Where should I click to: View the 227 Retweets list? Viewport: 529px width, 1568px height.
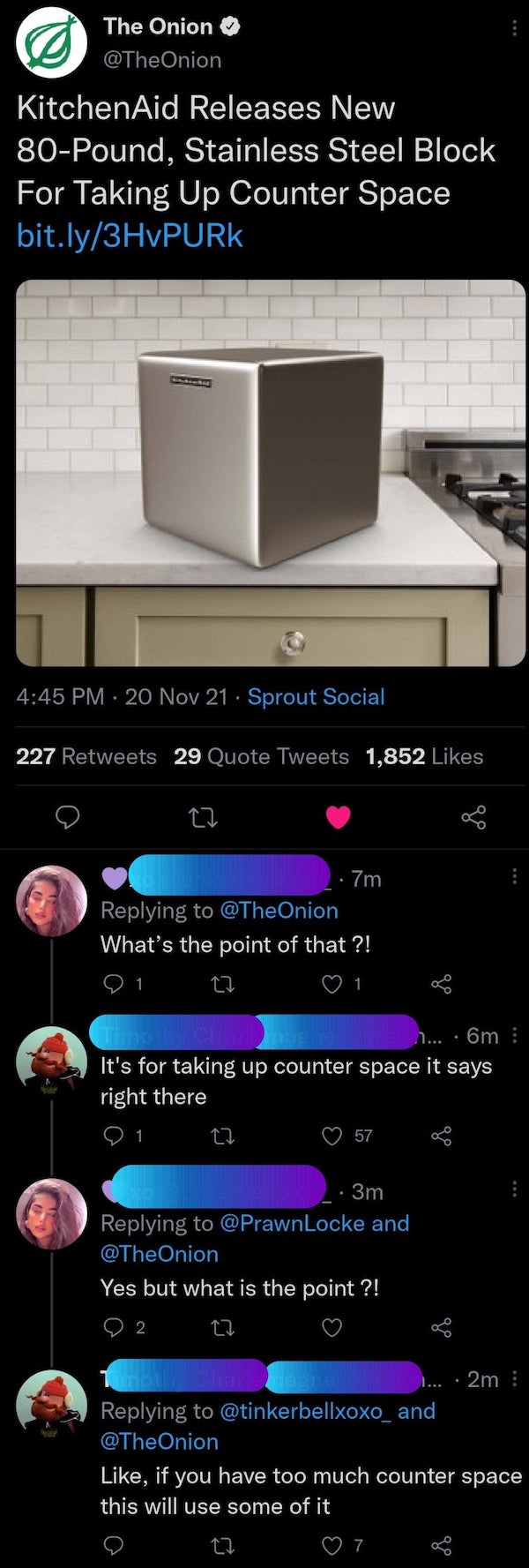86,756
